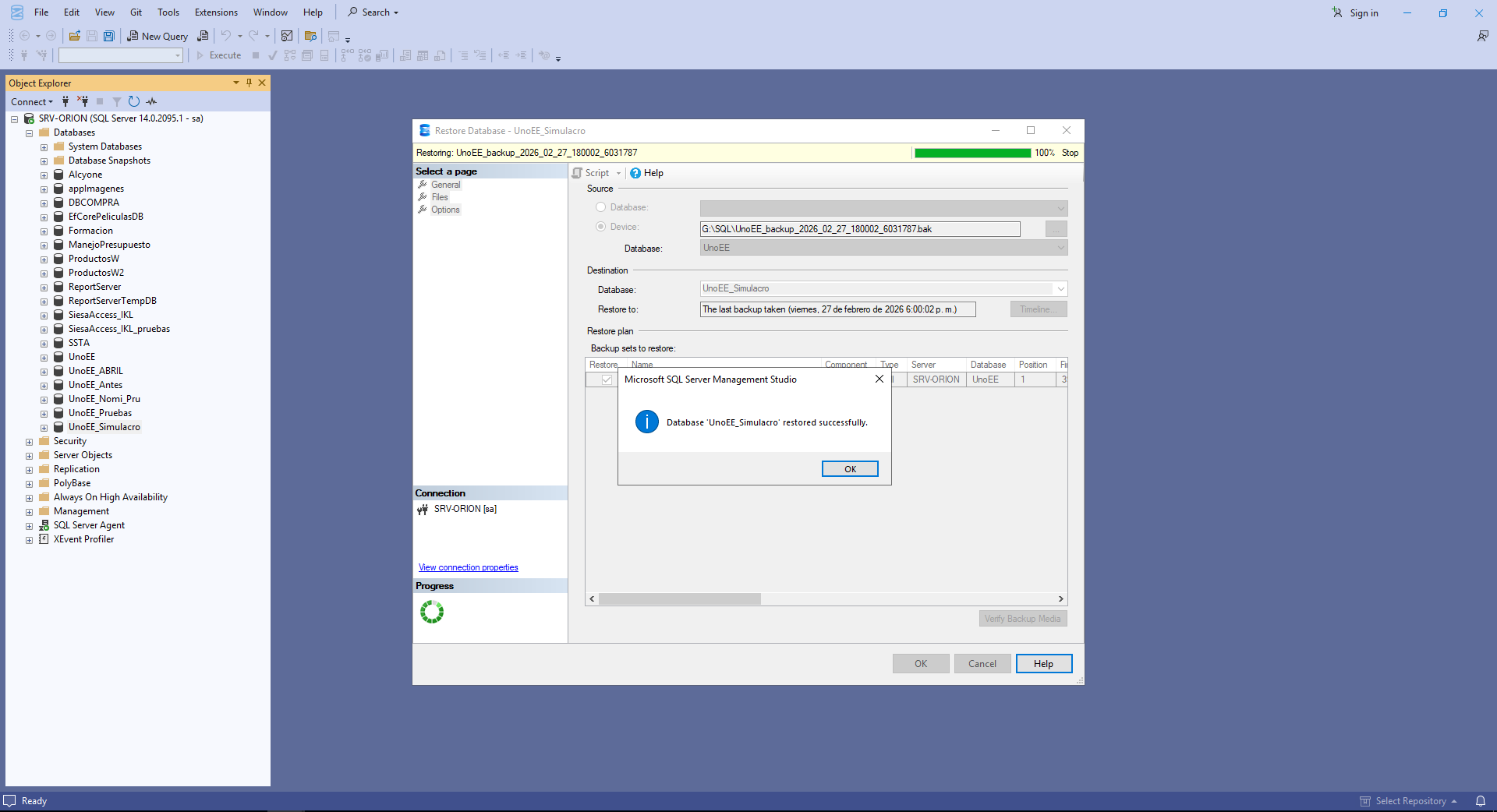Open View connection properties link

click(x=468, y=567)
